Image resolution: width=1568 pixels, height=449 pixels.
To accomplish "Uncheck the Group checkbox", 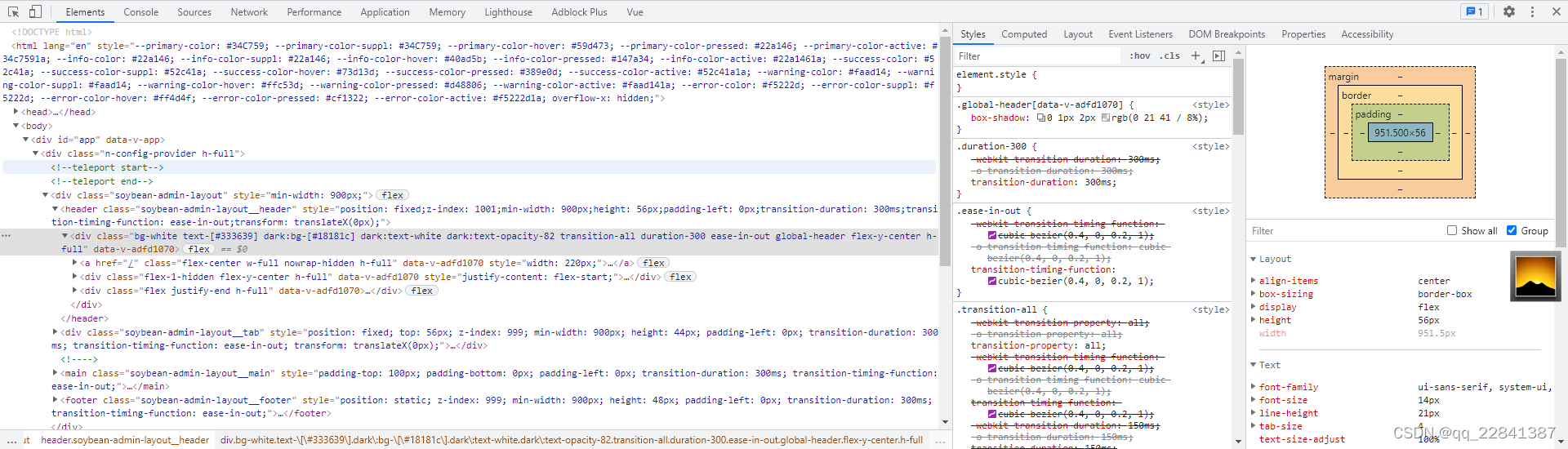I will 1512,230.
